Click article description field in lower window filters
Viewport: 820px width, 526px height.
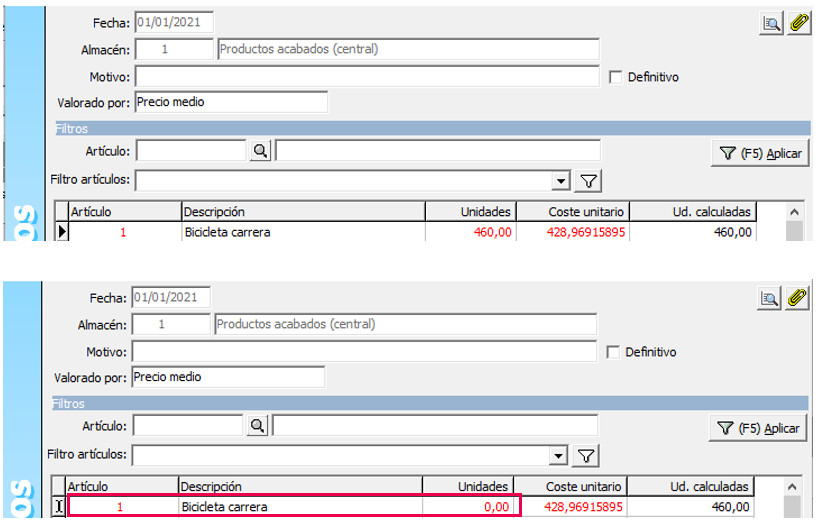pos(435,426)
